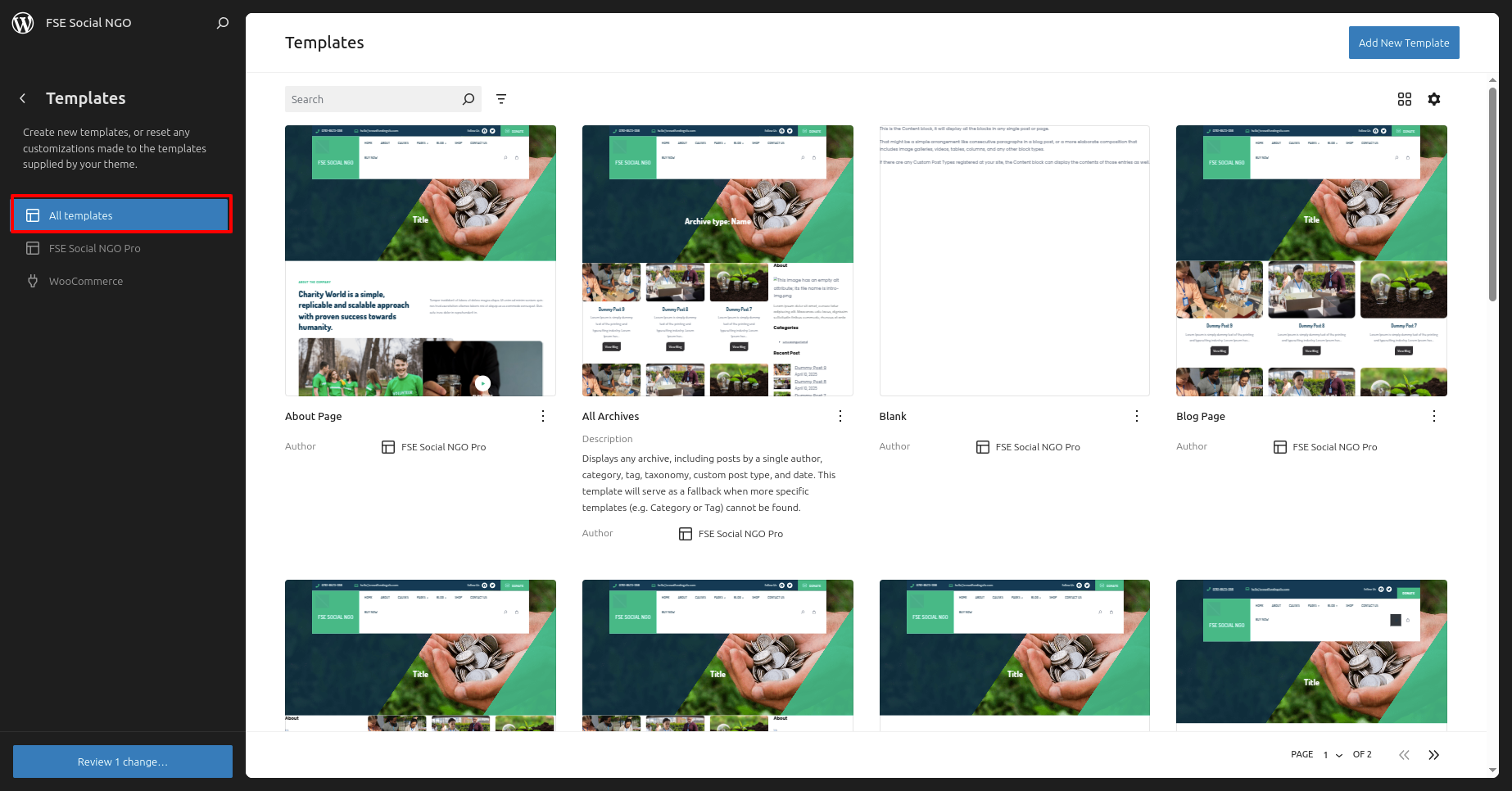Click the vertical scrollbar thumb
The image size is (1512, 791).
pyautogui.click(x=1492, y=194)
